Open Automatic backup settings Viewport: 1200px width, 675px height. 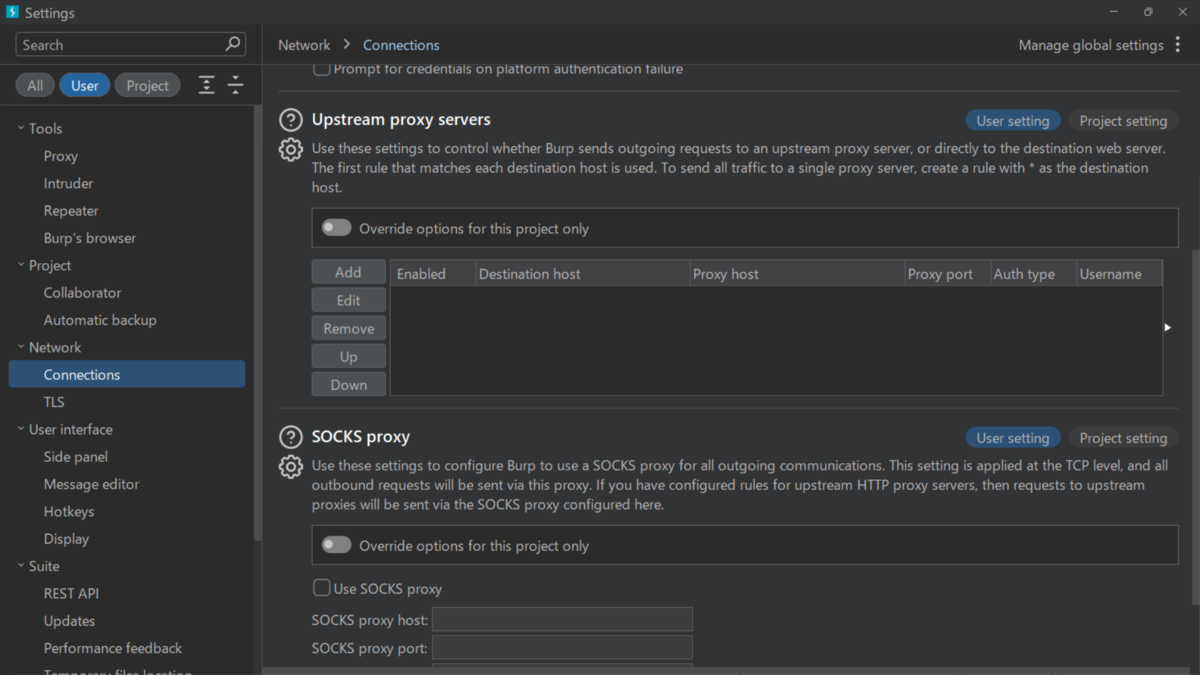point(100,320)
